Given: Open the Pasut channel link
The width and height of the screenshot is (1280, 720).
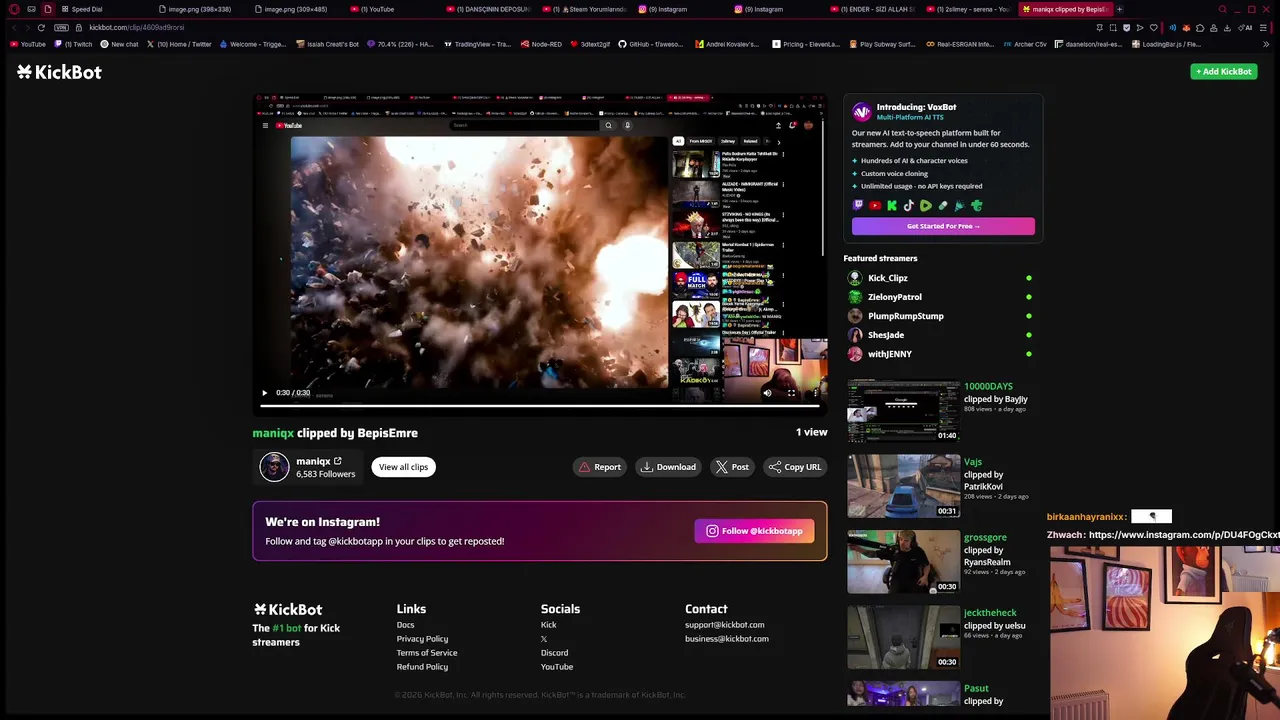Looking at the screenshot, I should pyautogui.click(x=976, y=688).
